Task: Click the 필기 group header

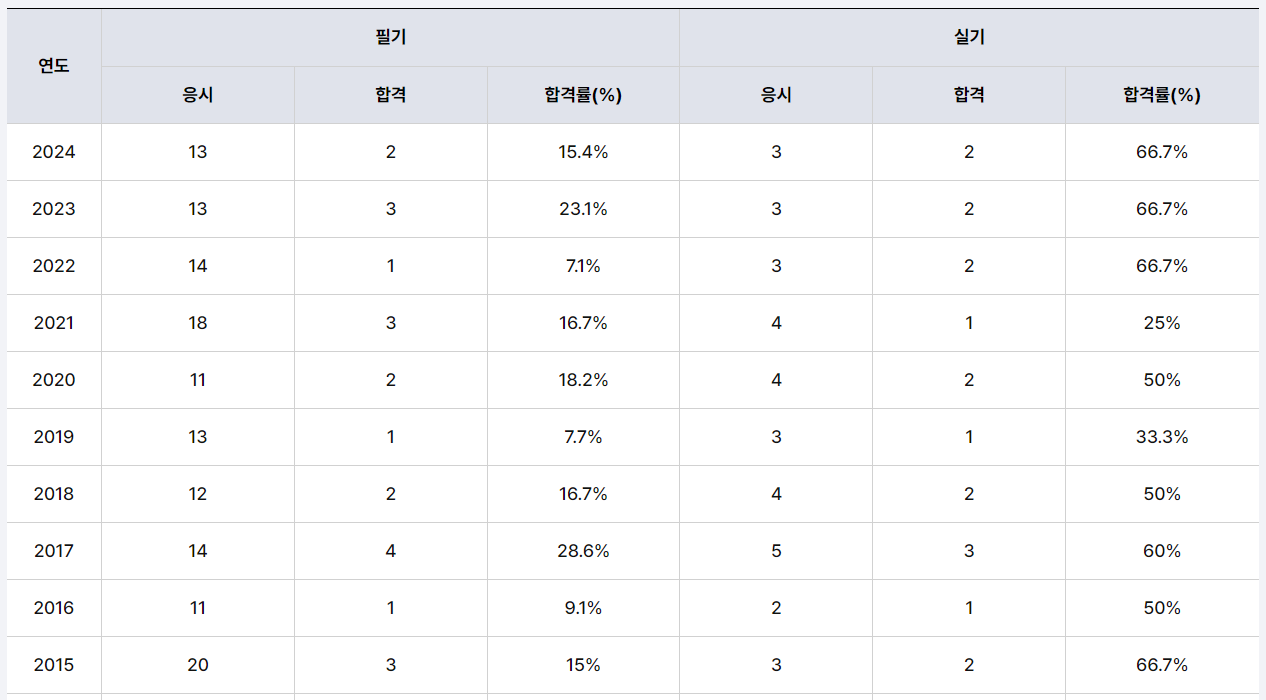Action: (390, 38)
